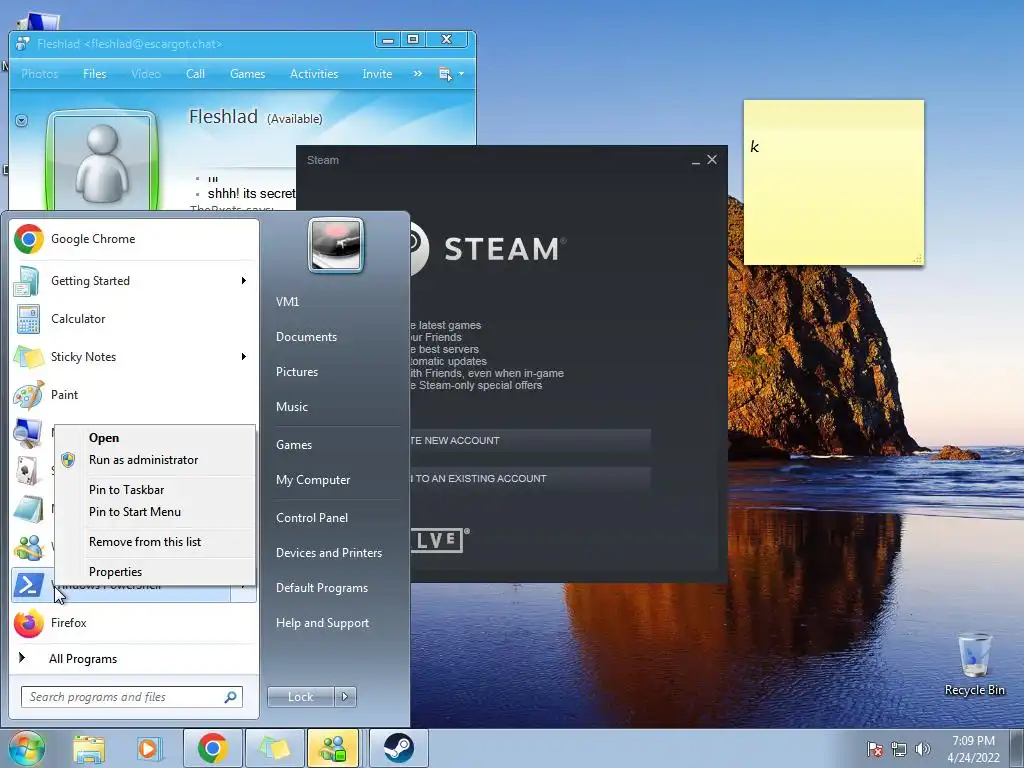
Task: Open Windows Explorer from taskbar
Action: click(x=89, y=748)
